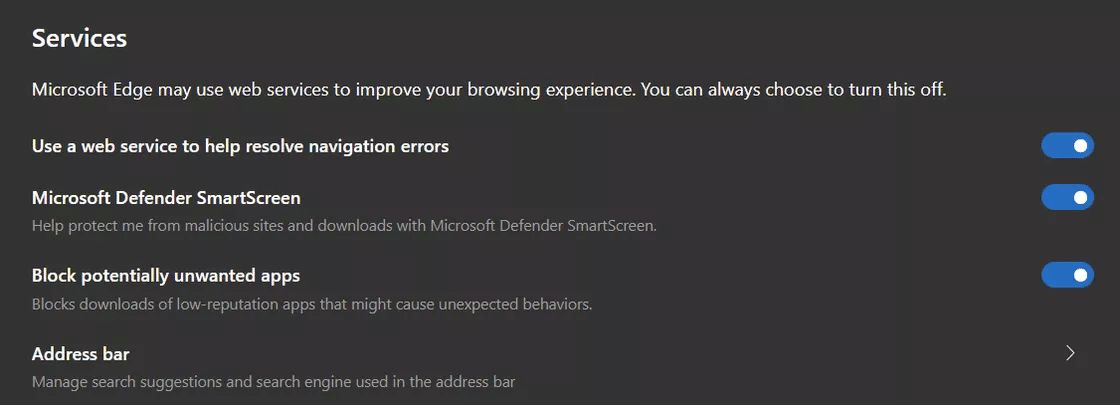Click 'Blocks downloads of low-reputation apps' description
Viewport: 1120px width, 405px height.
point(312,304)
